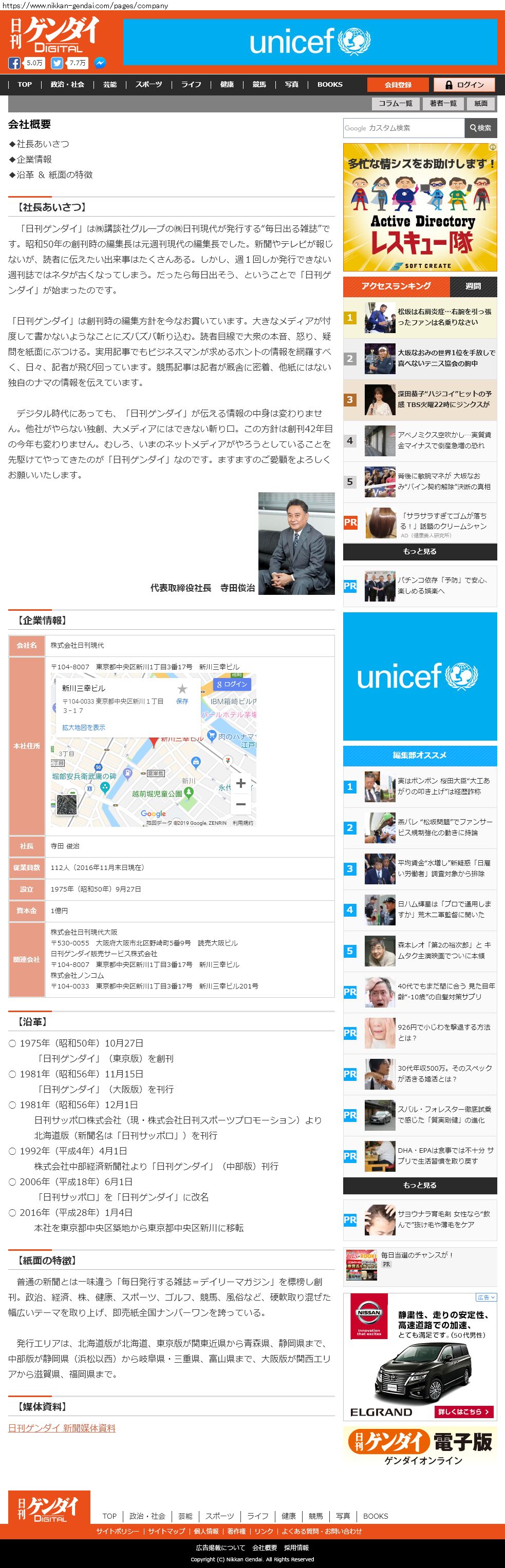Click footer 個人情報 link

point(206,1531)
